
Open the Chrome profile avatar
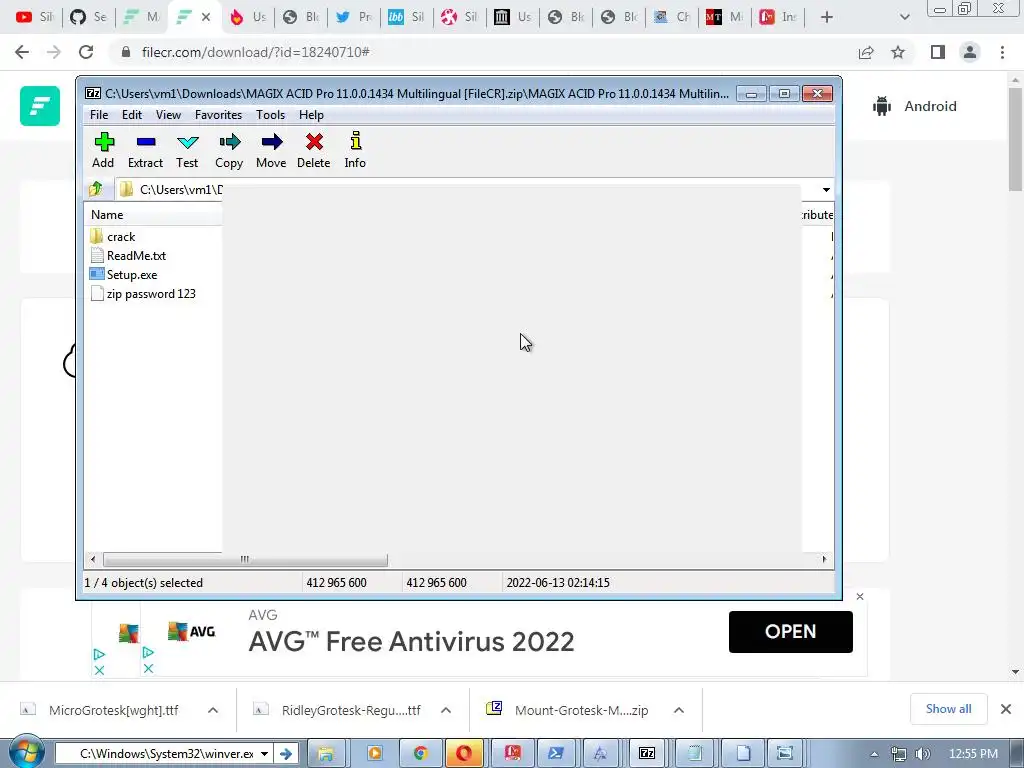[970, 52]
